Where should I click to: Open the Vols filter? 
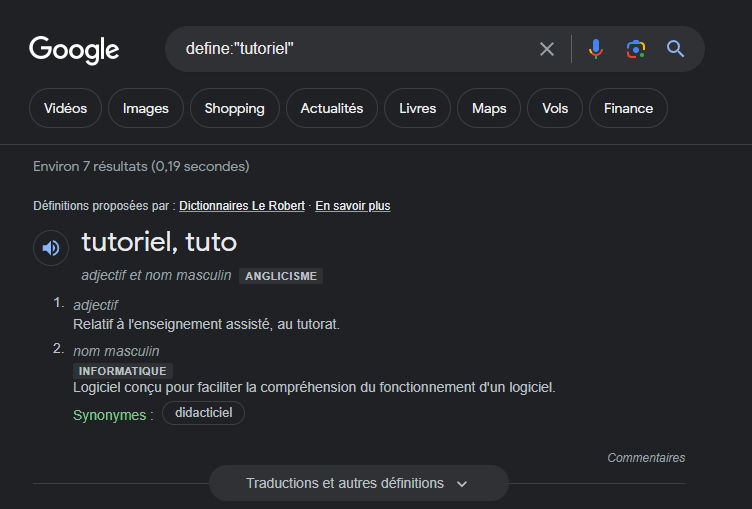tap(555, 108)
